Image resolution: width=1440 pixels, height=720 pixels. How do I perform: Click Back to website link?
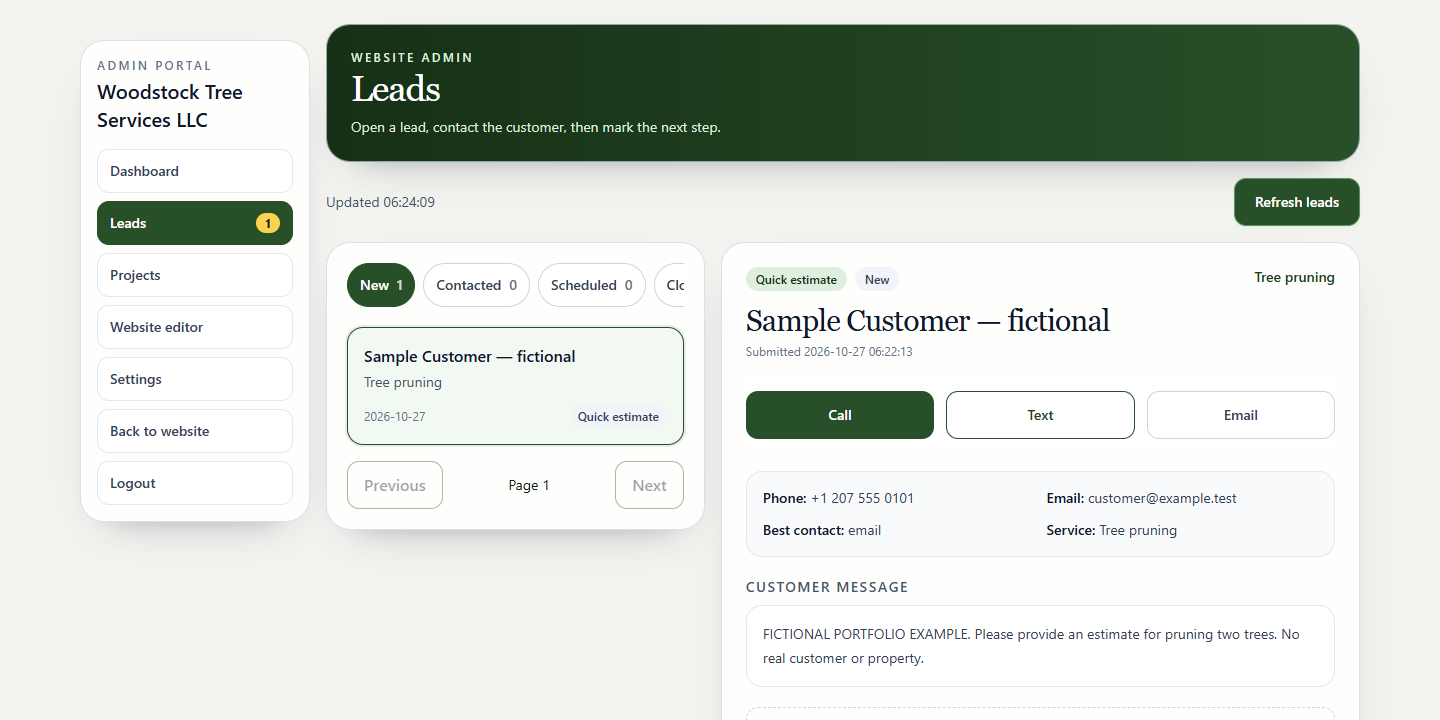coord(195,431)
